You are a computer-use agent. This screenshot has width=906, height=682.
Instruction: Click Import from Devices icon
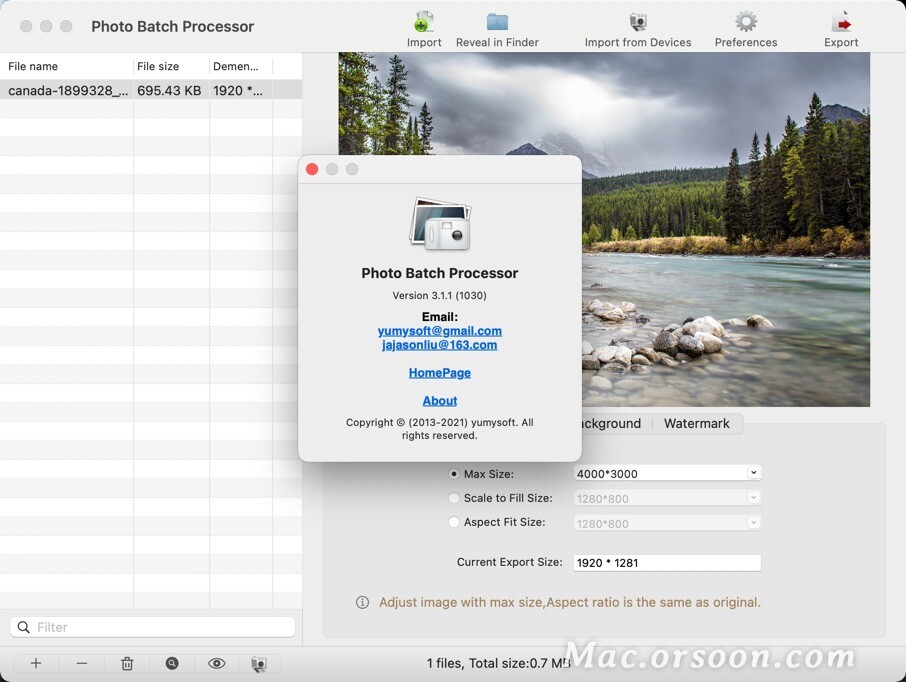pyautogui.click(x=638, y=23)
